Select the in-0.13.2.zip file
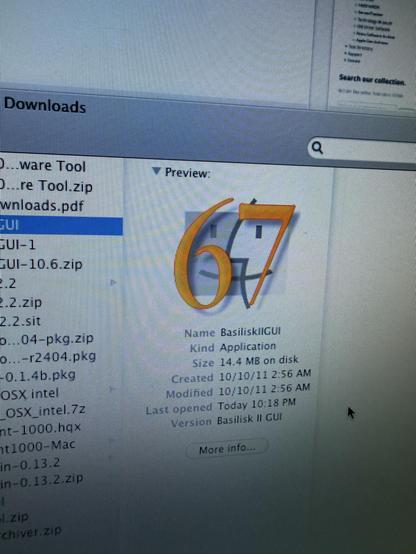 [x=42, y=480]
